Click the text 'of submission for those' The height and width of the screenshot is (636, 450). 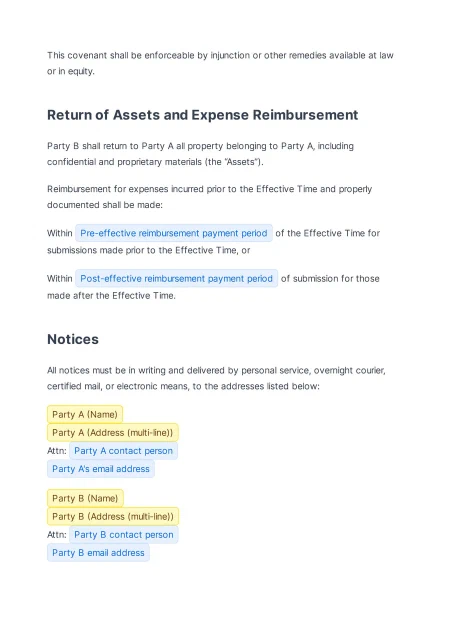(x=330, y=279)
